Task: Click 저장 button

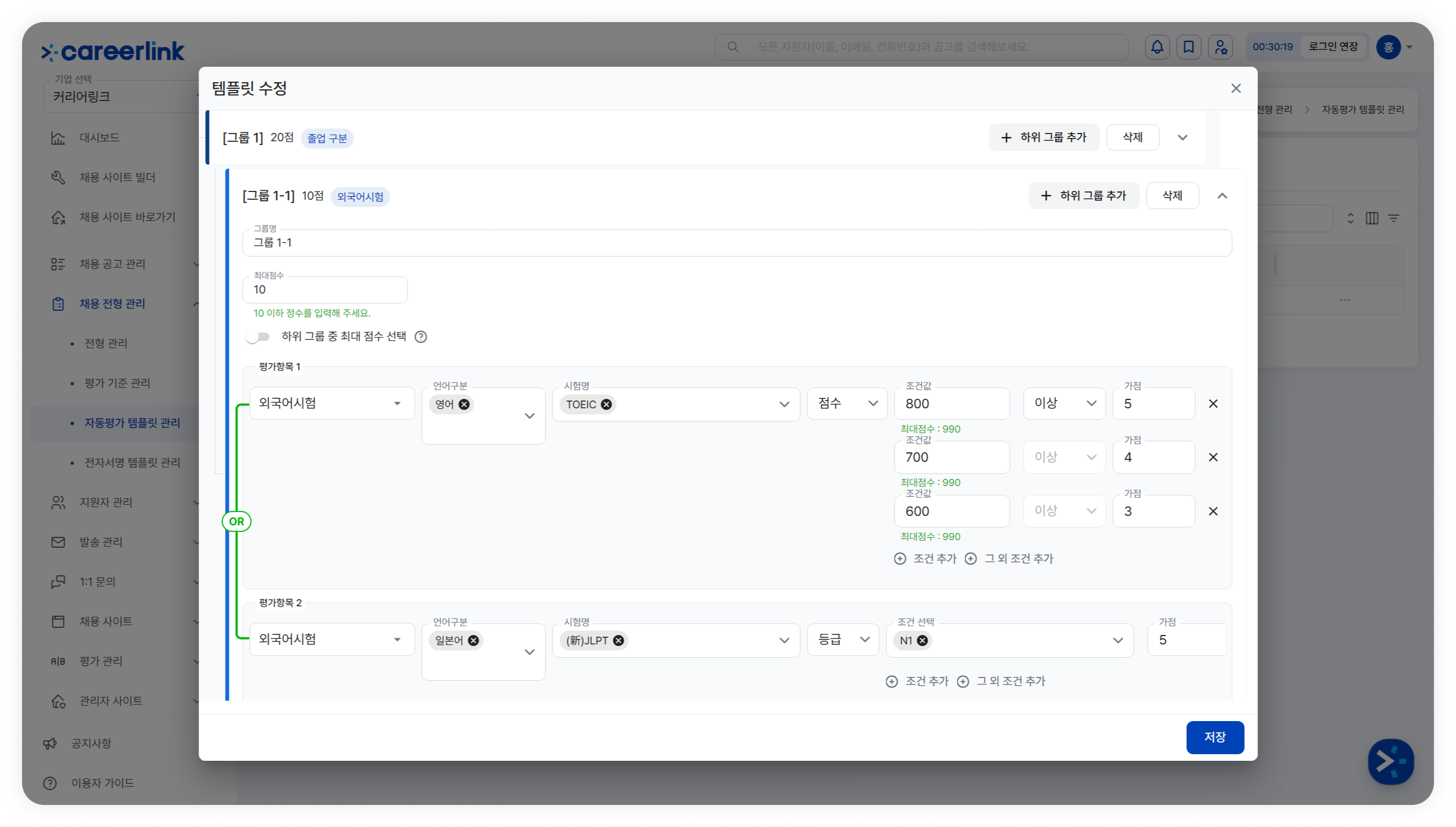Action: point(1215,737)
